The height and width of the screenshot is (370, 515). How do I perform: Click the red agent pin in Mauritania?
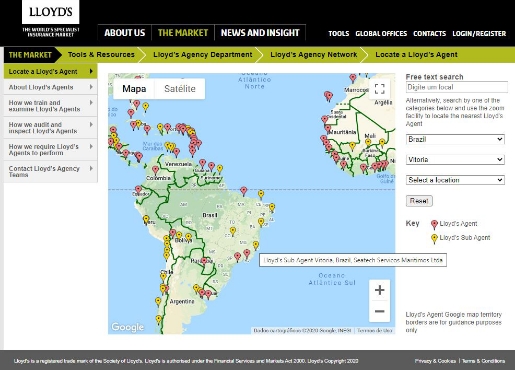(x=328, y=128)
